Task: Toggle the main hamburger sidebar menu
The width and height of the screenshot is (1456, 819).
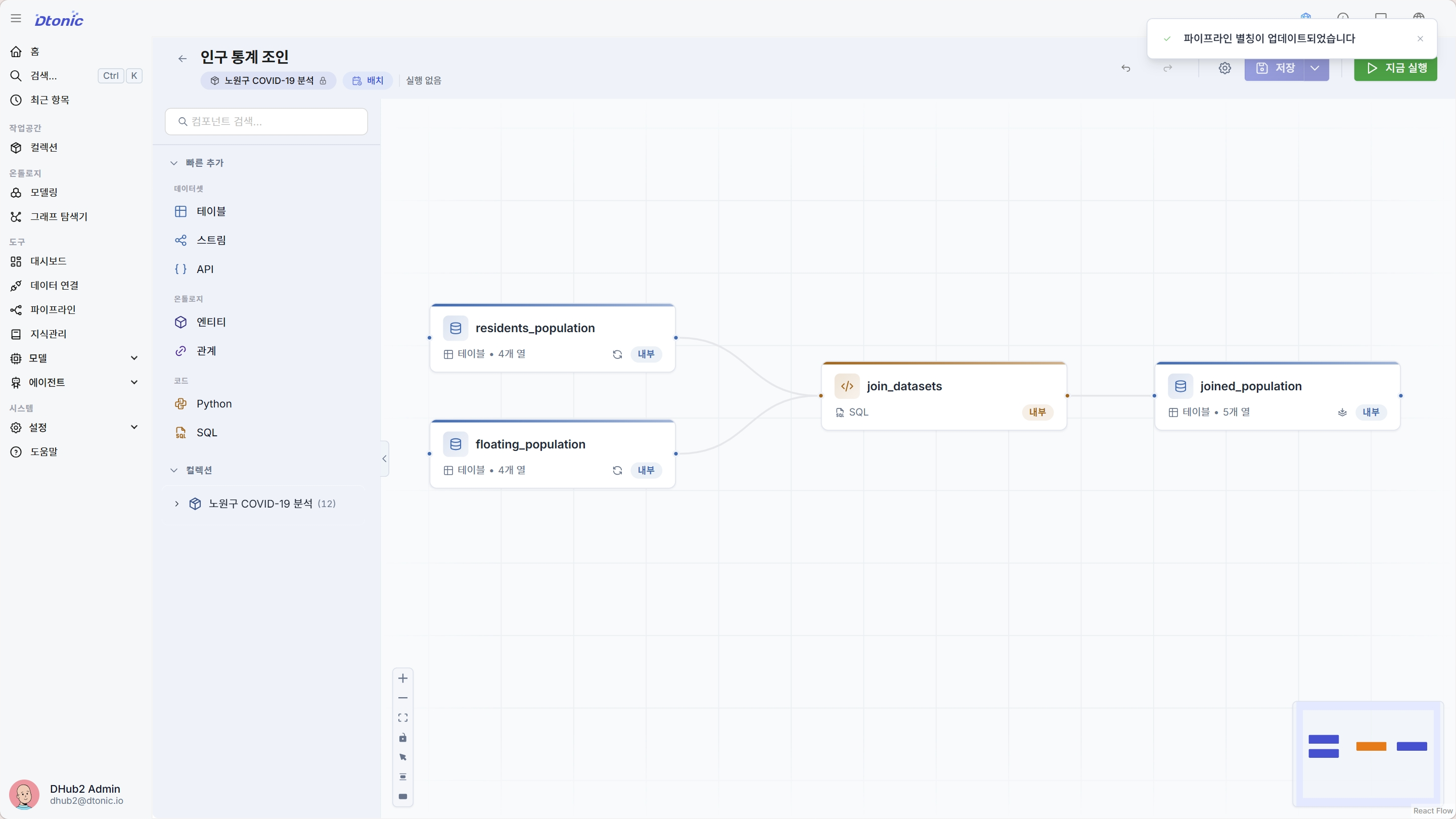Action: (16, 19)
